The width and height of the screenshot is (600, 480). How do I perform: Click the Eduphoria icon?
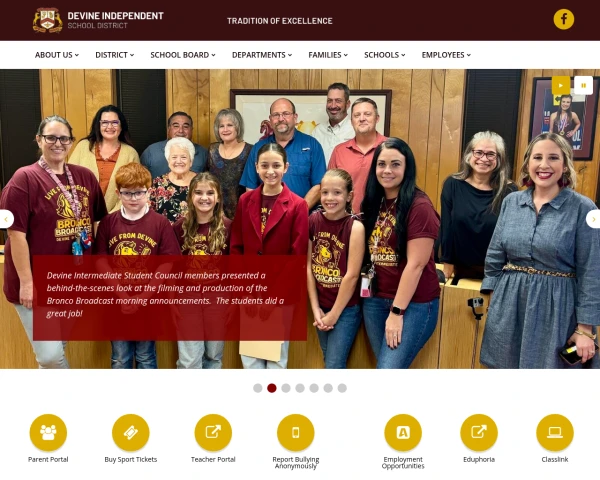(x=479, y=432)
